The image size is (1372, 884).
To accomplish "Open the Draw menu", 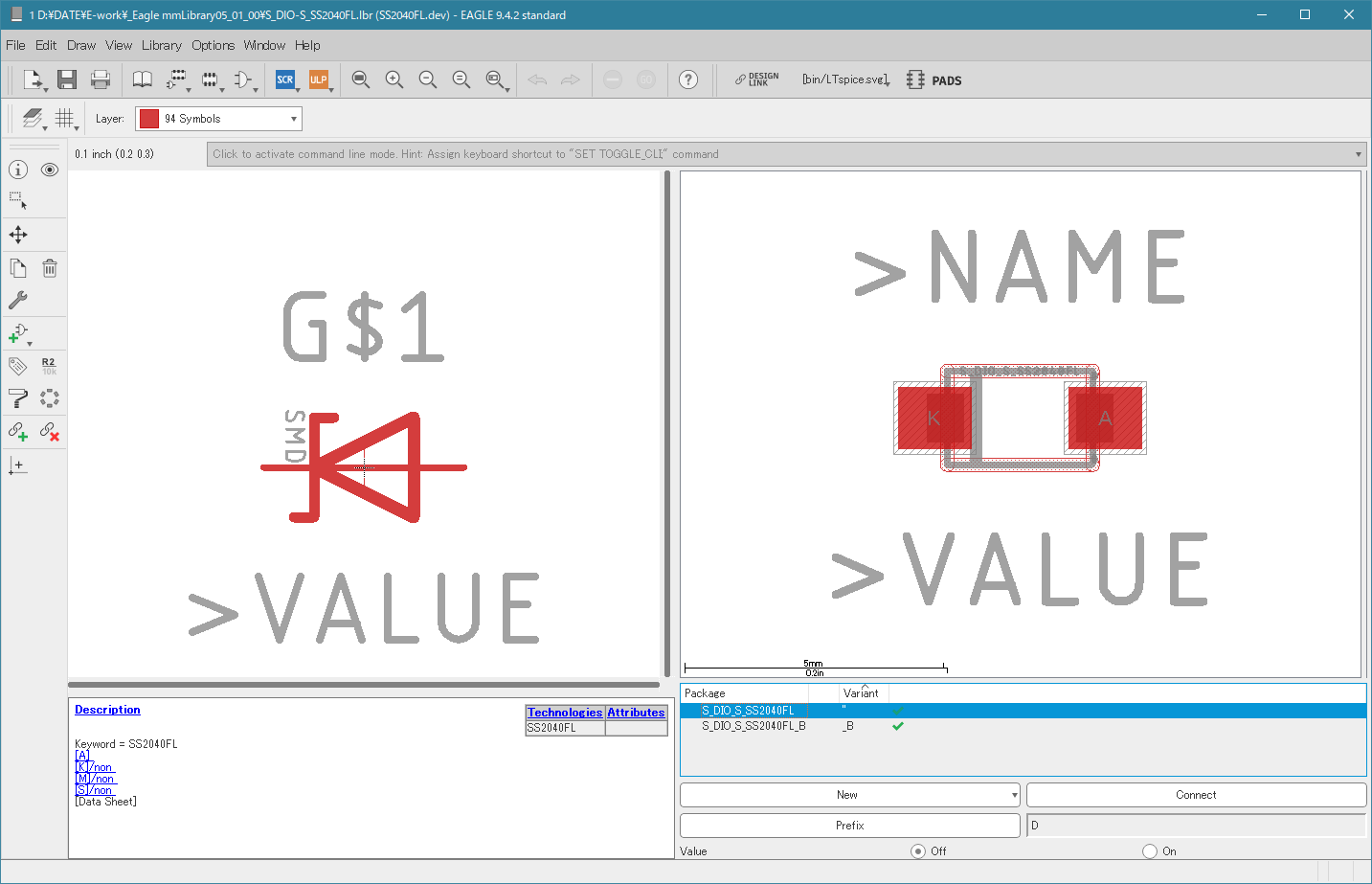I will click(81, 45).
